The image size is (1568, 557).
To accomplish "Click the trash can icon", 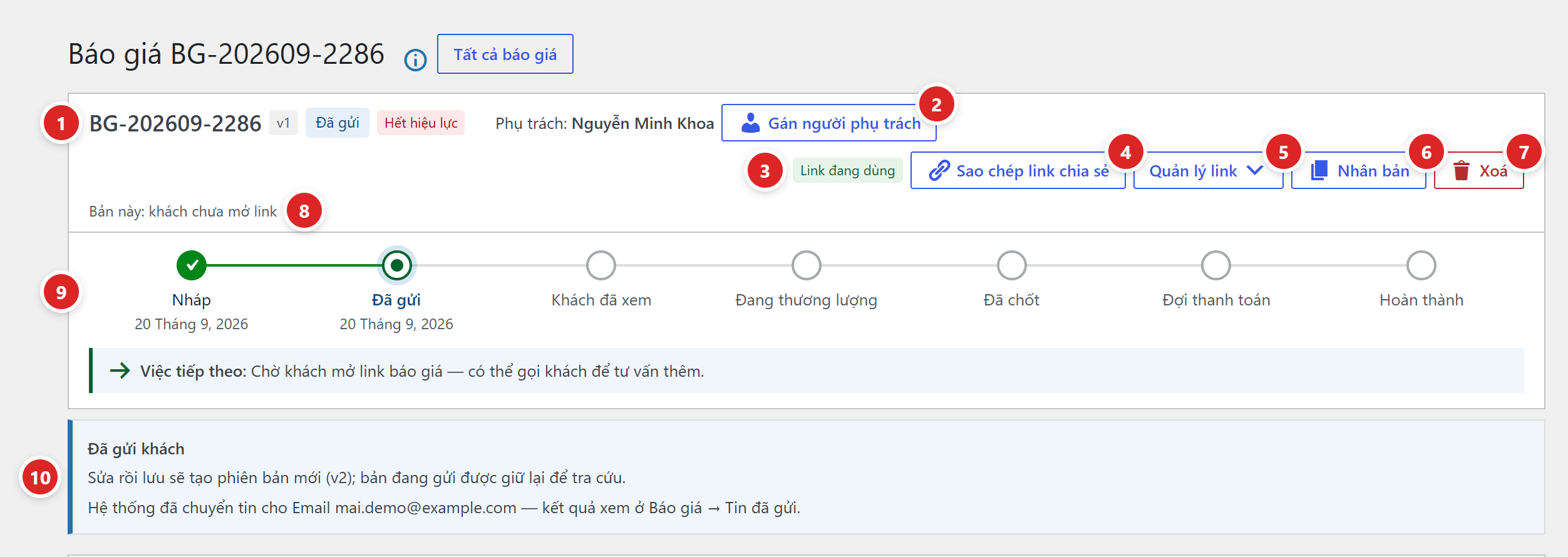I will pyautogui.click(x=1461, y=170).
